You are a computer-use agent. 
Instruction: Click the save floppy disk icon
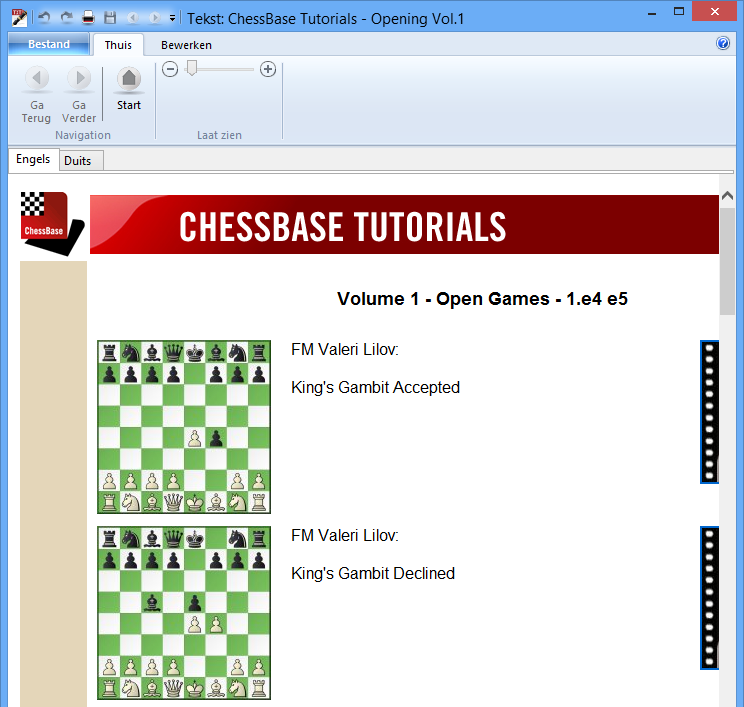(110, 18)
